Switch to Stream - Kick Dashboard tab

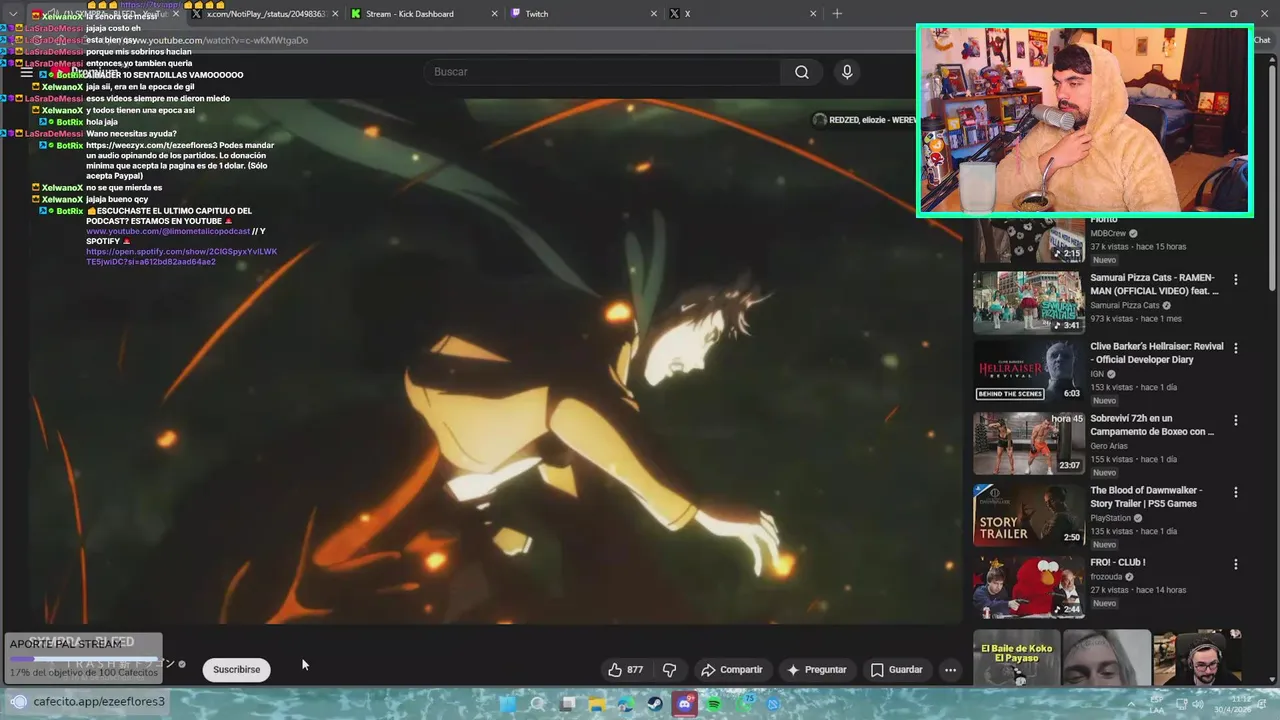coord(424,14)
